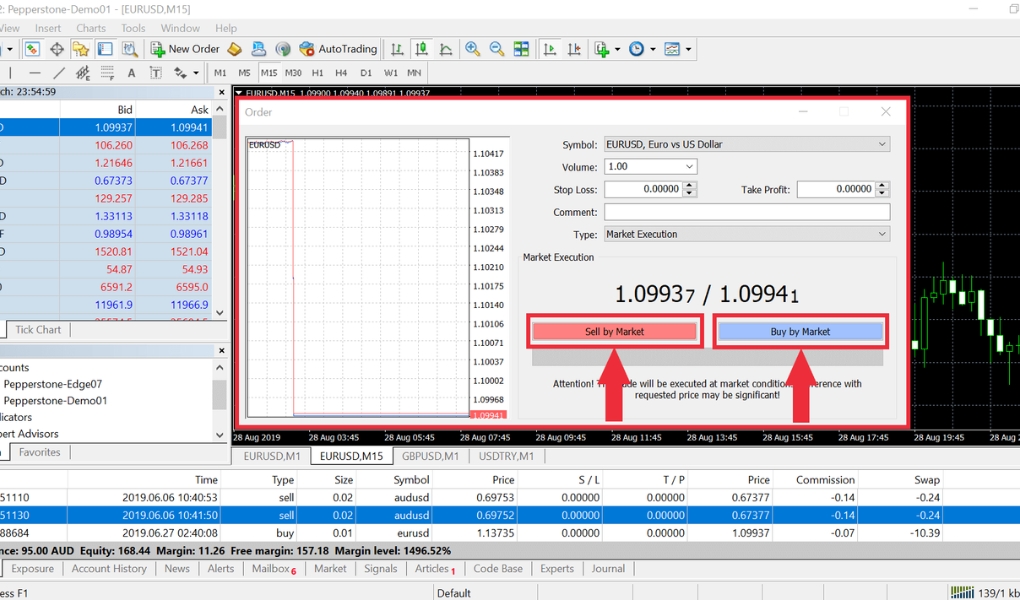Open MetaEditor yellow book icon
The width and height of the screenshot is (1020, 600).
[x=235, y=49]
